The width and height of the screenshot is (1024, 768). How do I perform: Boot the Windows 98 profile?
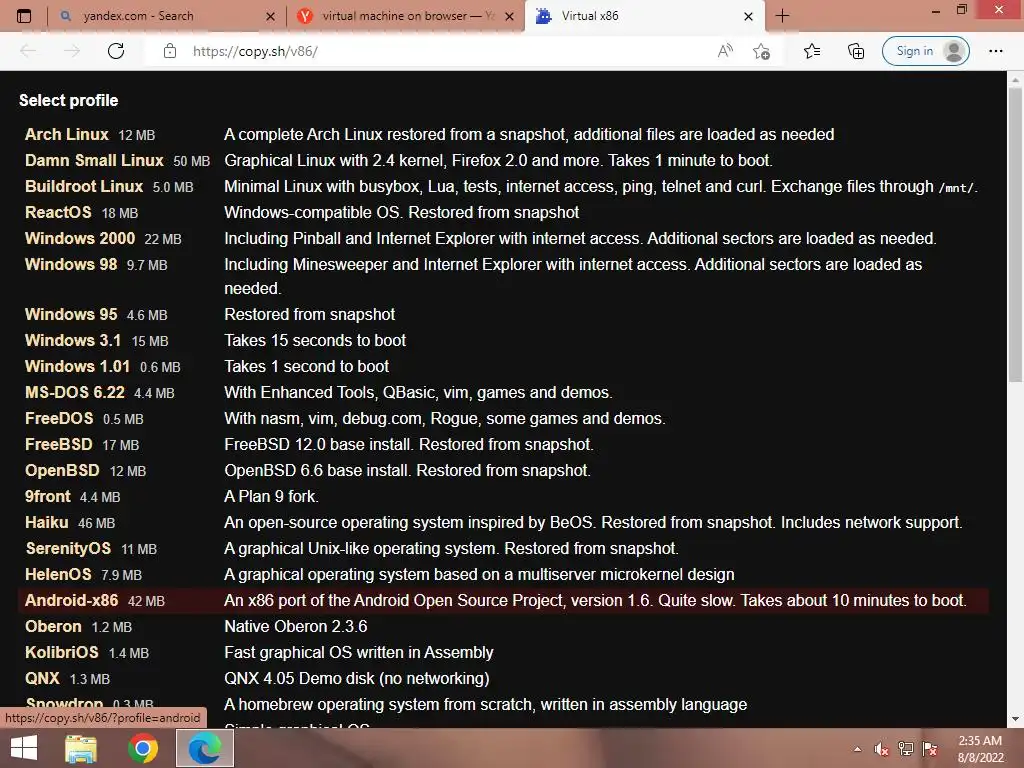[71, 264]
